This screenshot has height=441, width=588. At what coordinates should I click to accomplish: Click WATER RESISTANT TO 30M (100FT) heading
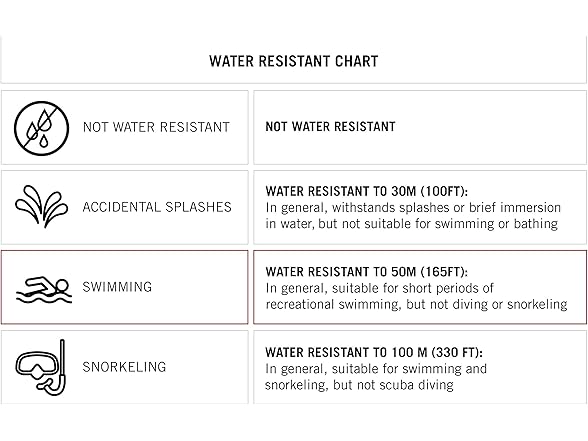[x=367, y=191]
